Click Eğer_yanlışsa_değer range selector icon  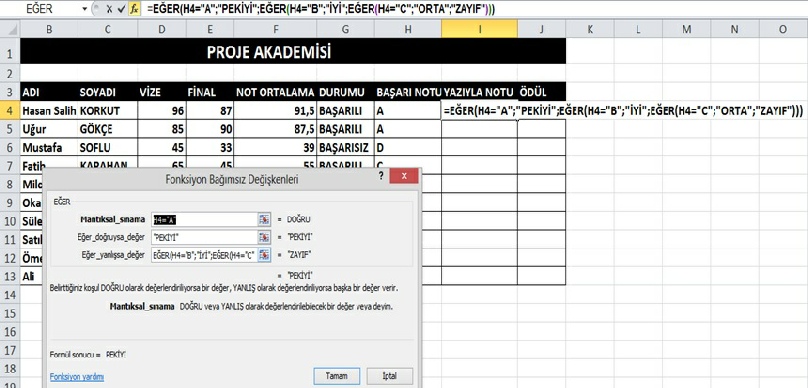tap(264, 255)
